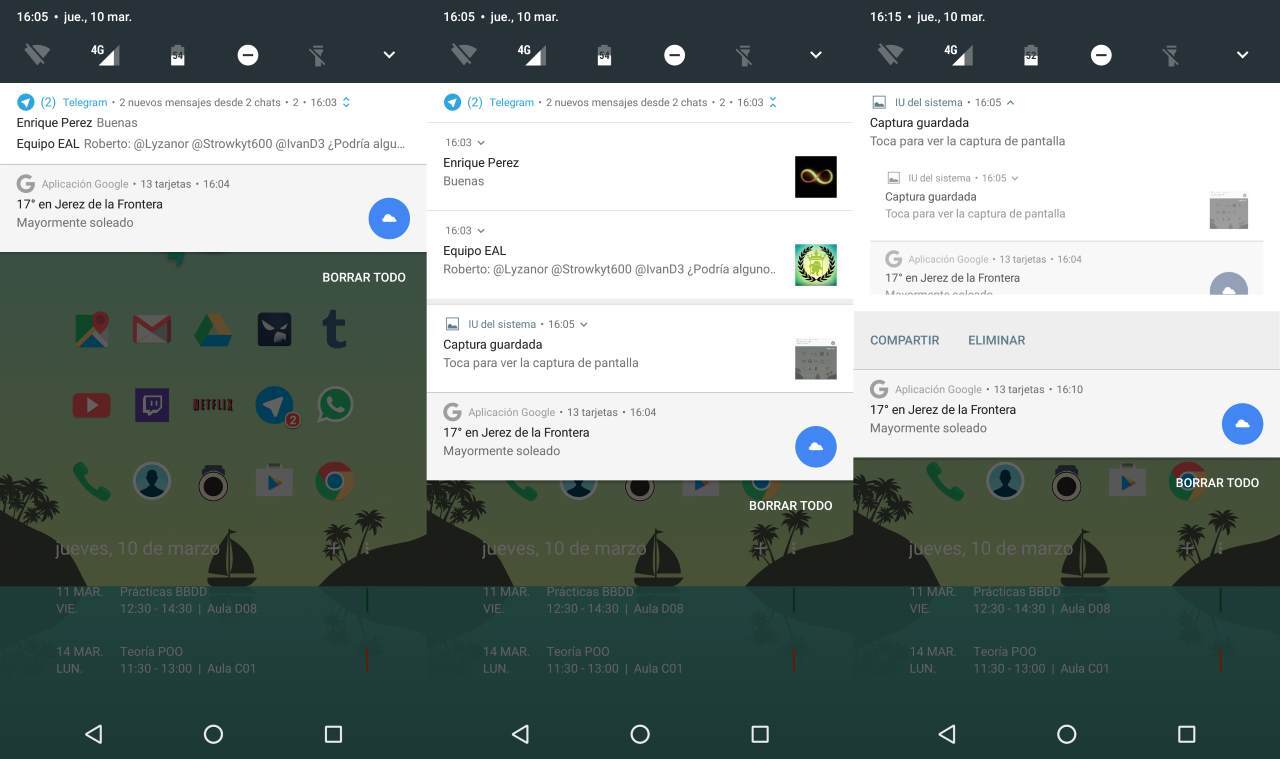Open Enrique Perez Buenas message in left screenshot

pyautogui.click(x=77, y=123)
